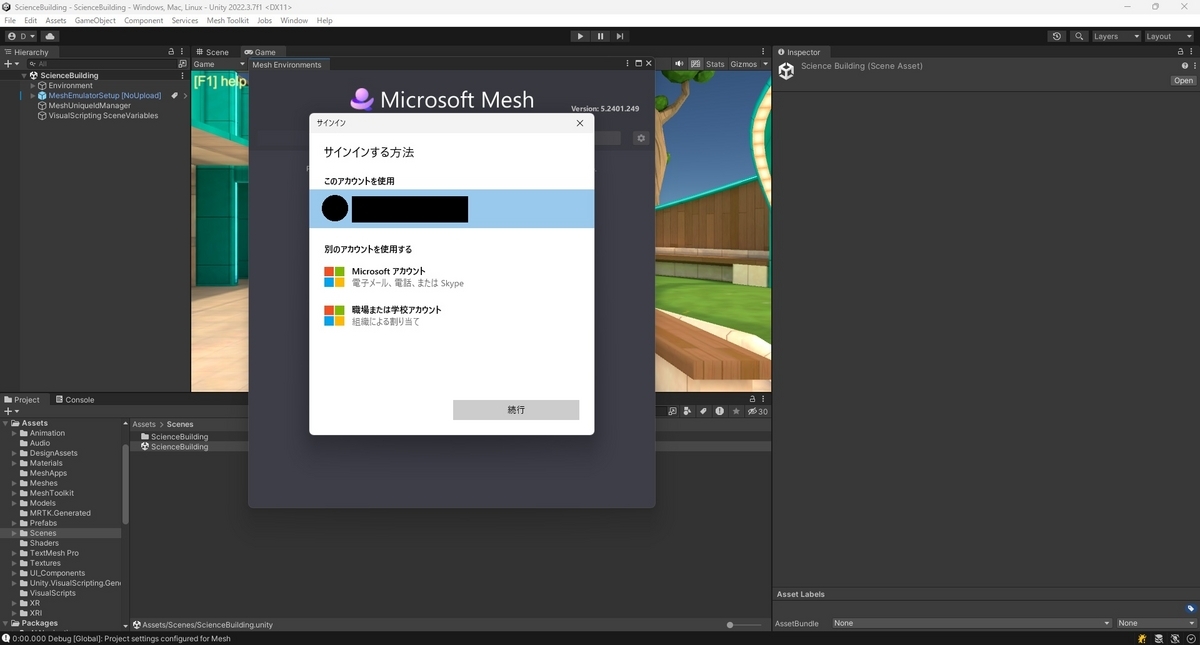Toggle the Hierarchy panel lock icon
The width and height of the screenshot is (1200, 645).
171,52
